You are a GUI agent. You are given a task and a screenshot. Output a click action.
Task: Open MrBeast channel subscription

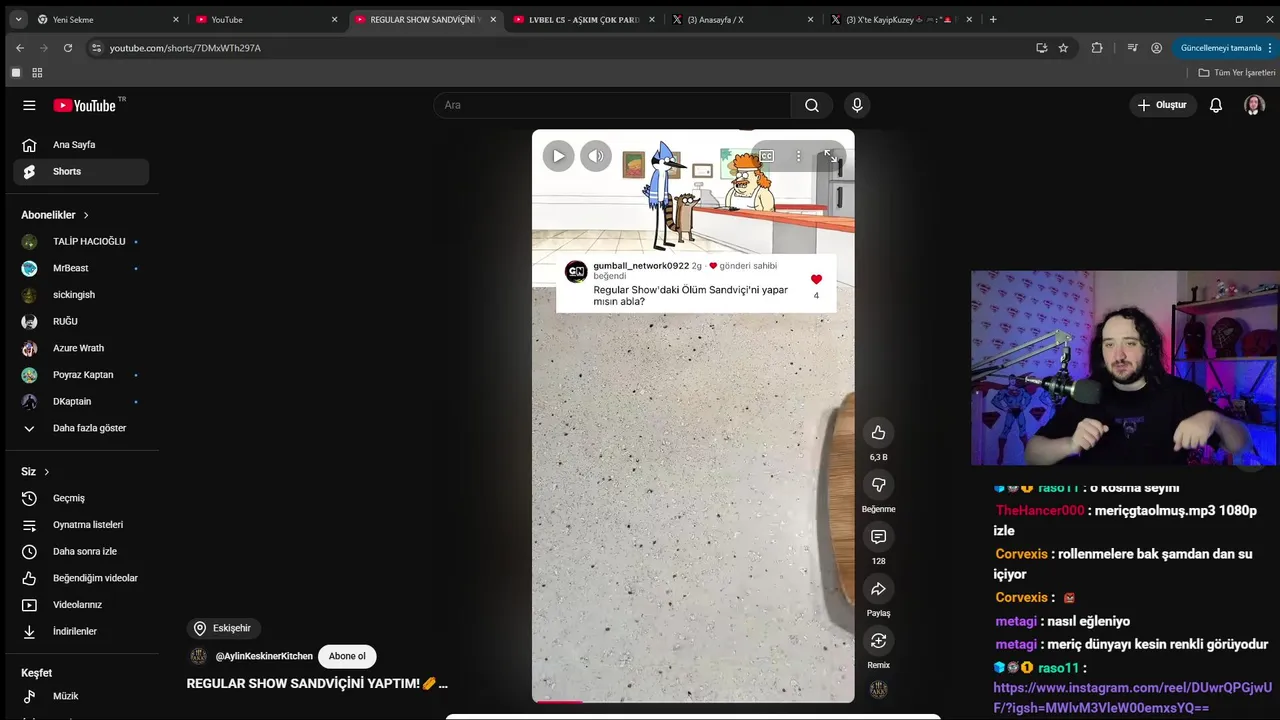click(81, 268)
